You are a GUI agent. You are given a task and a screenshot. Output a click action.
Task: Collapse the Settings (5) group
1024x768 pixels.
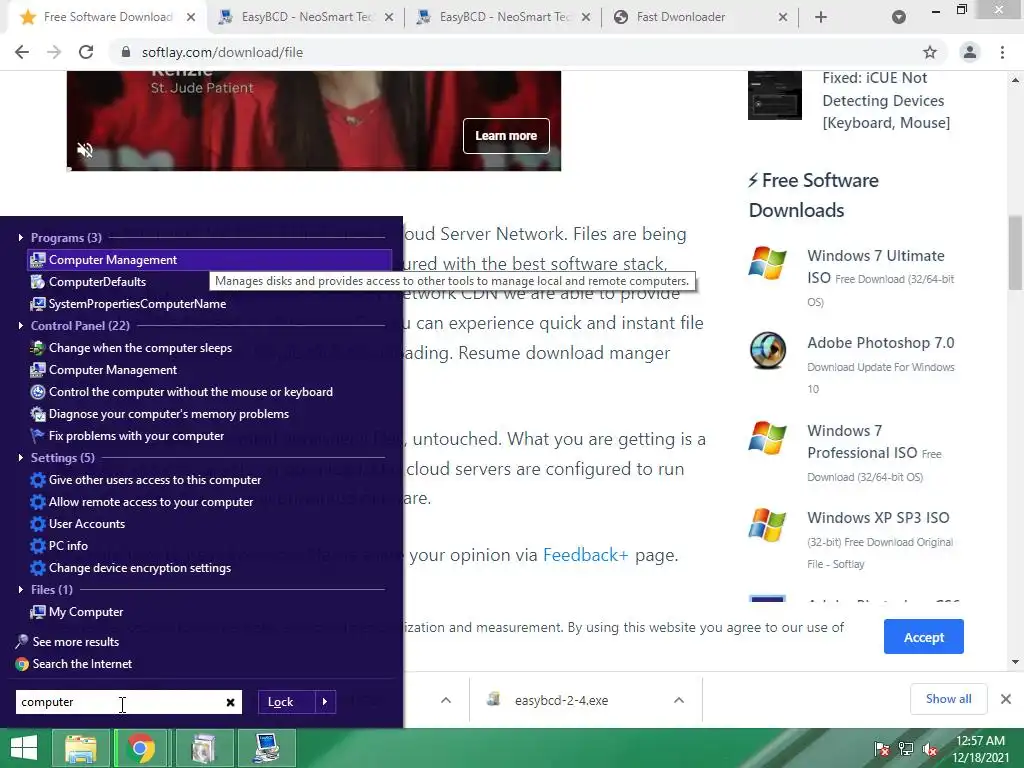[x=21, y=458]
